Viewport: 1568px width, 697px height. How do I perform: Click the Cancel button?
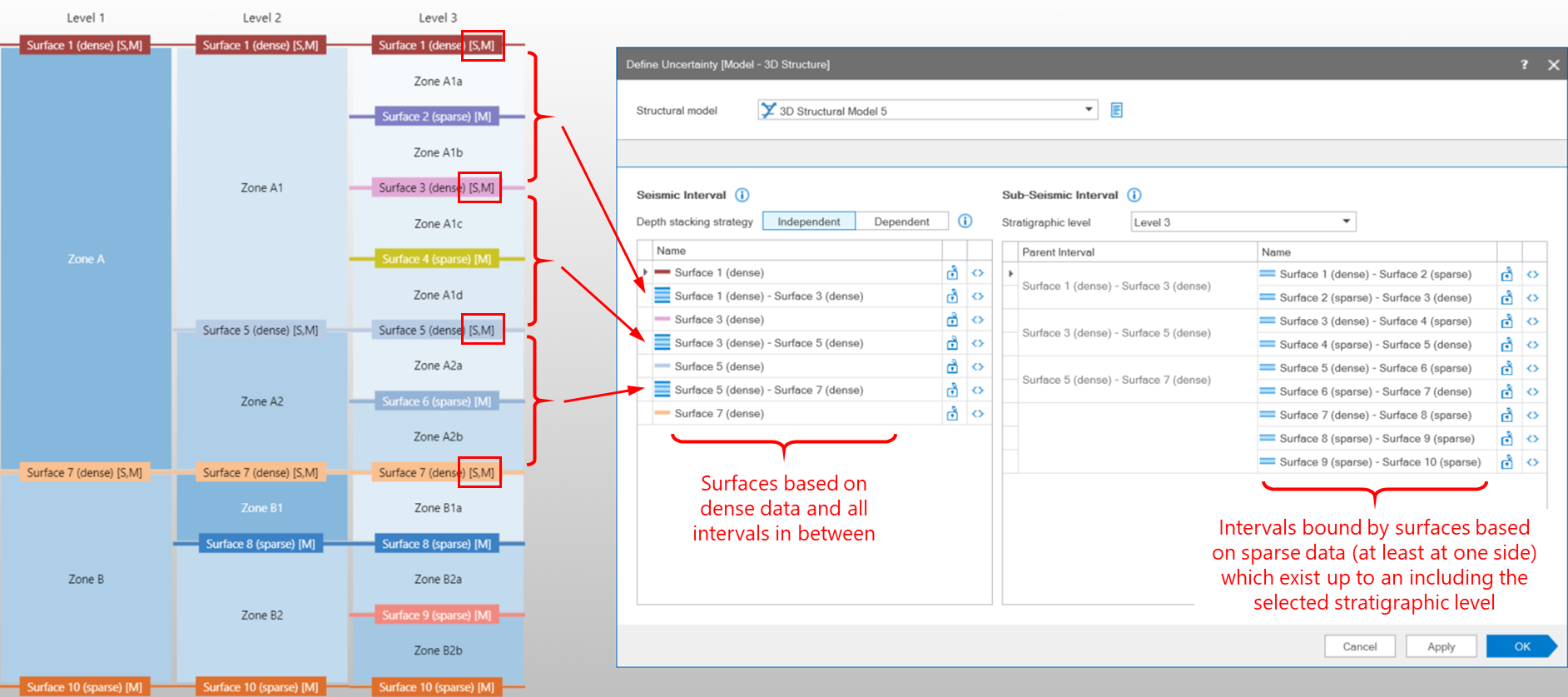tap(1359, 646)
